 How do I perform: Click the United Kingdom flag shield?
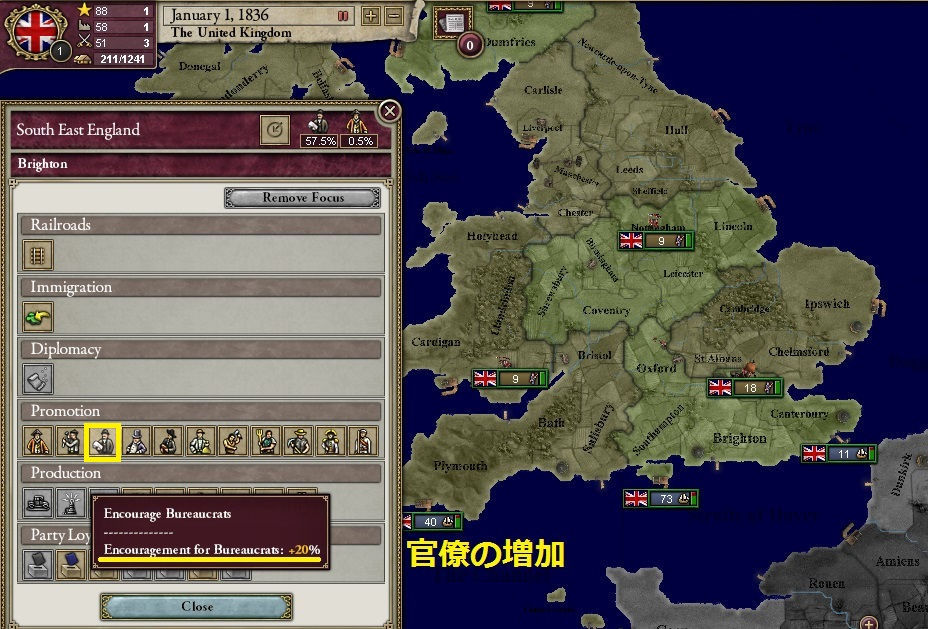(35, 28)
